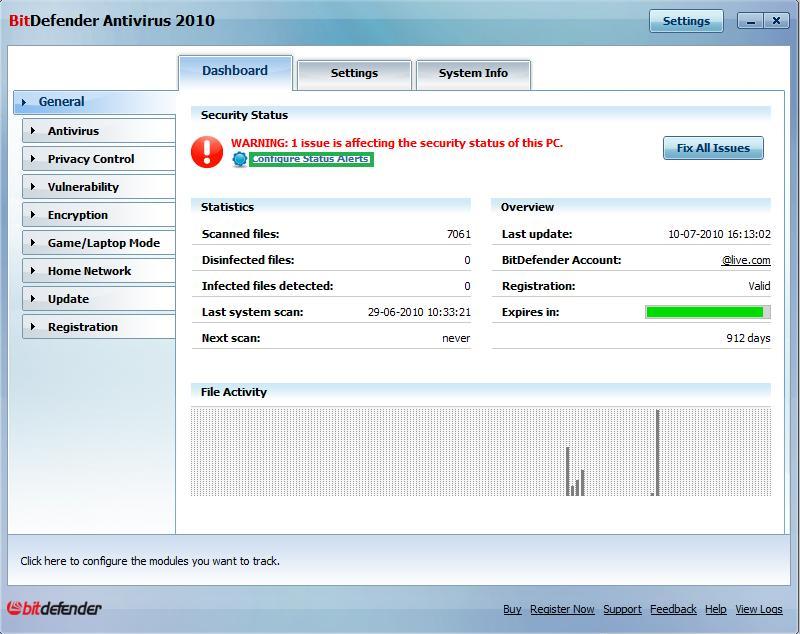Open the Configure Status Alerts link
Viewport: 800px width, 634px height.
[311, 159]
